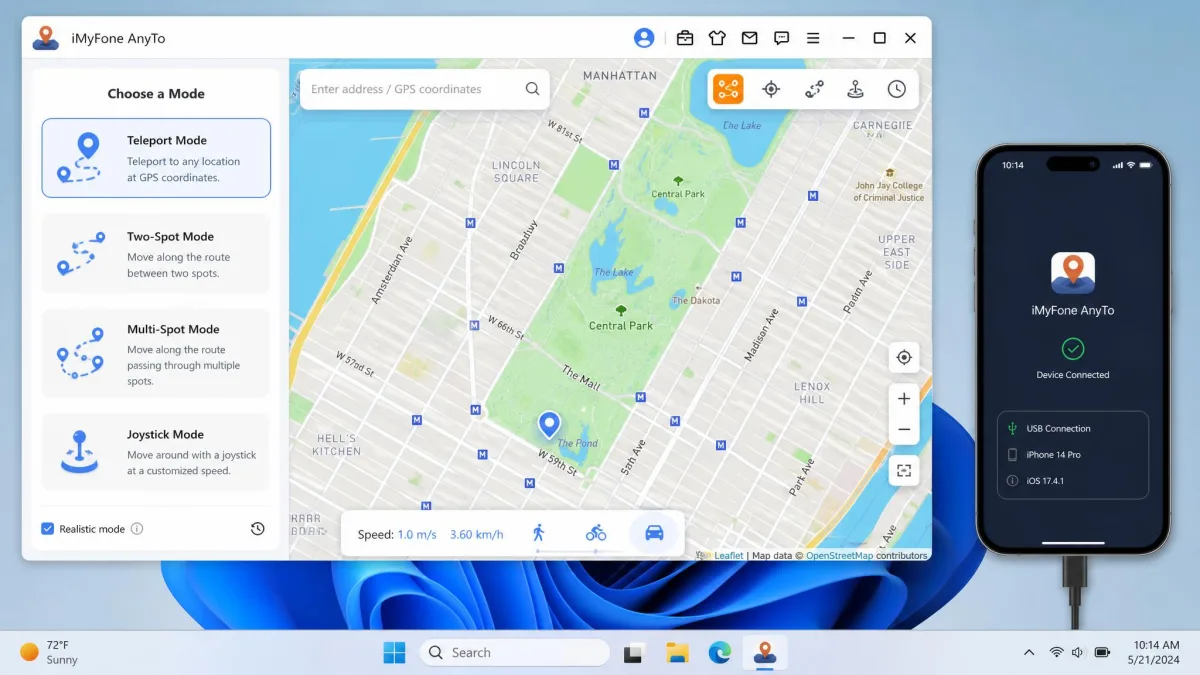This screenshot has width=1200, height=675.
Task: Choose driving car speed icon
Action: pos(654,533)
